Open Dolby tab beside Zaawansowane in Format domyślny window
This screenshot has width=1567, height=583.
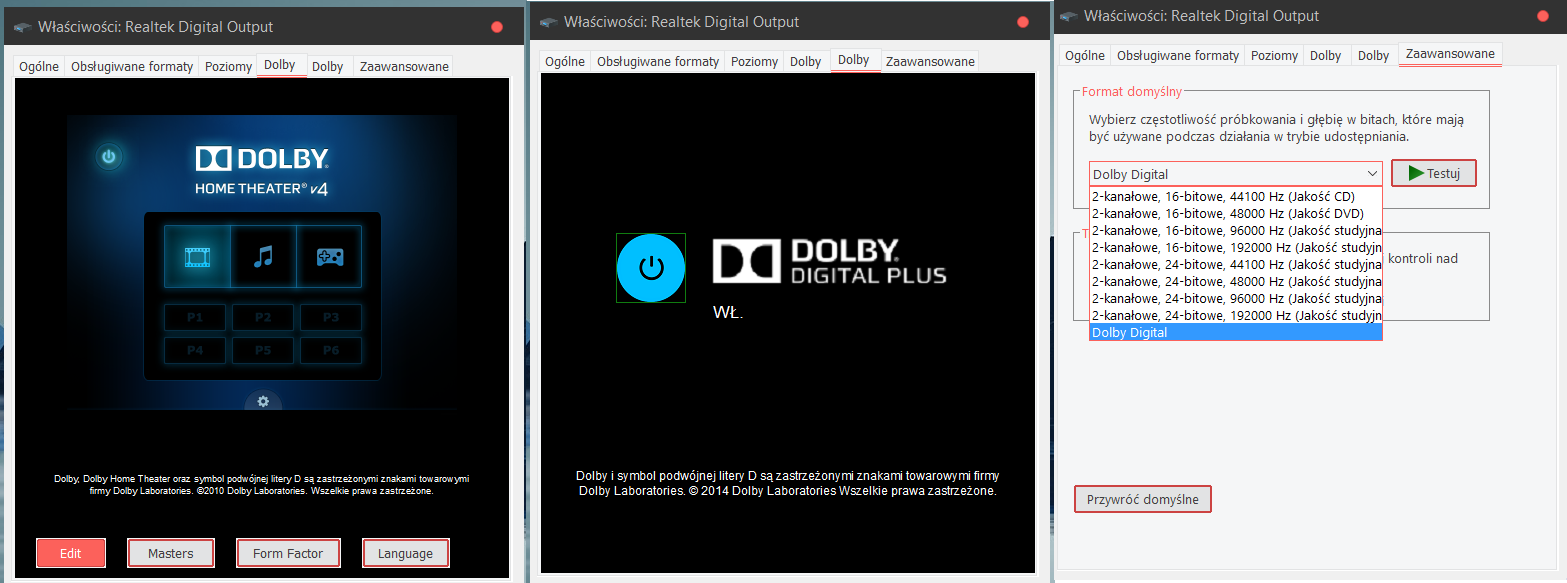1374,56
